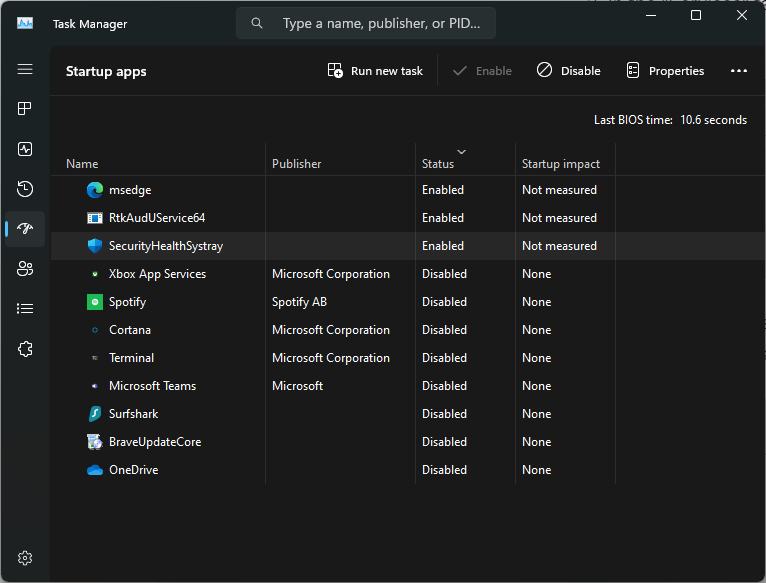Open Task Manager settings gear
766x583 pixels.
tap(25, 558)
